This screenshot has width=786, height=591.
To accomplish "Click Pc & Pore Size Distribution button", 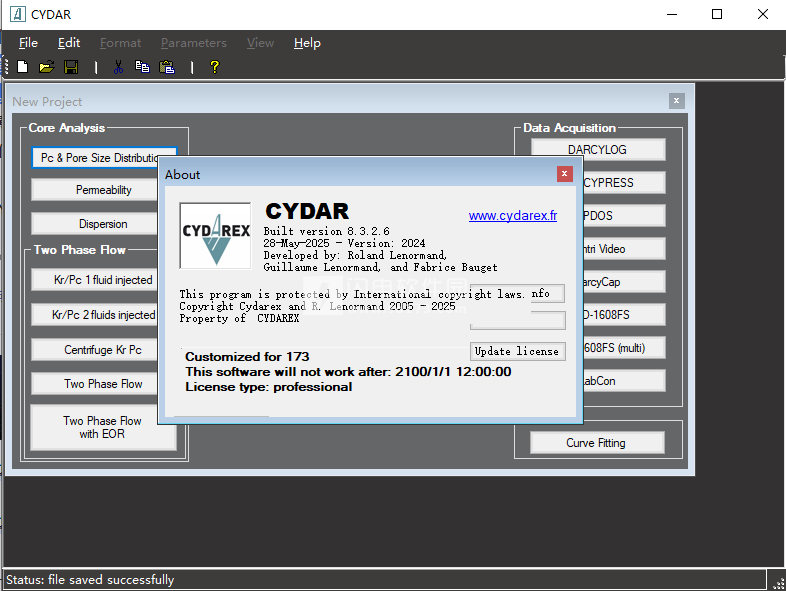I will [95, 157].
